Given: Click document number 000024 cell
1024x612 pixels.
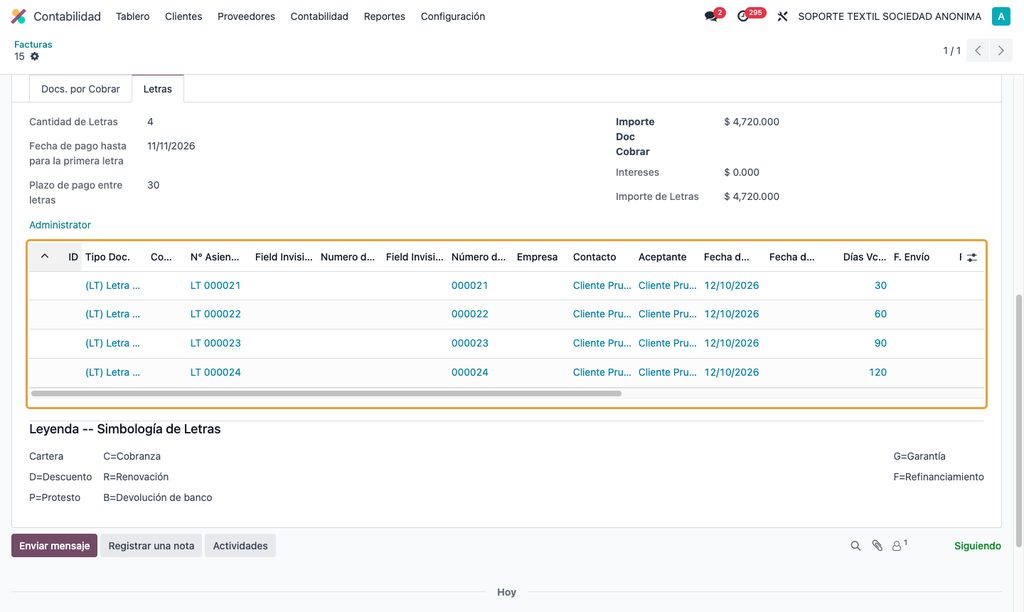Looking at the screenshot, I should tap(470, 372).
